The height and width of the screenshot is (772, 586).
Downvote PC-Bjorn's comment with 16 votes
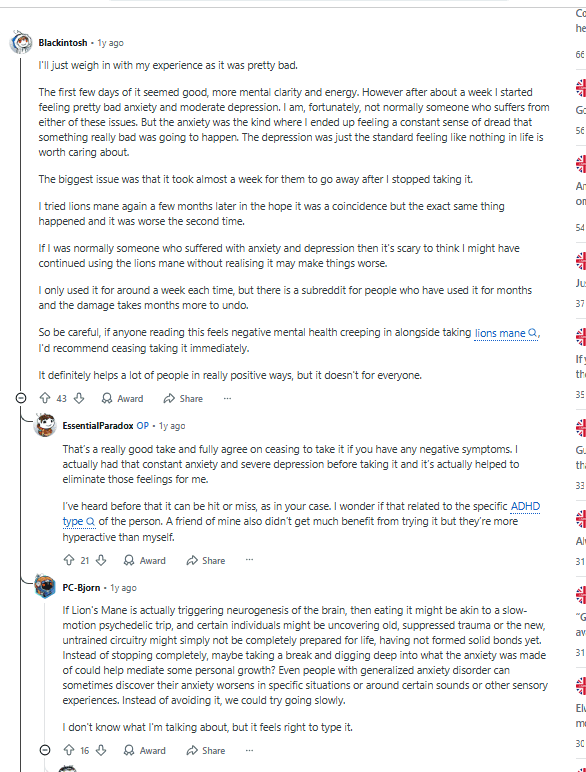(x=101, y=750)
